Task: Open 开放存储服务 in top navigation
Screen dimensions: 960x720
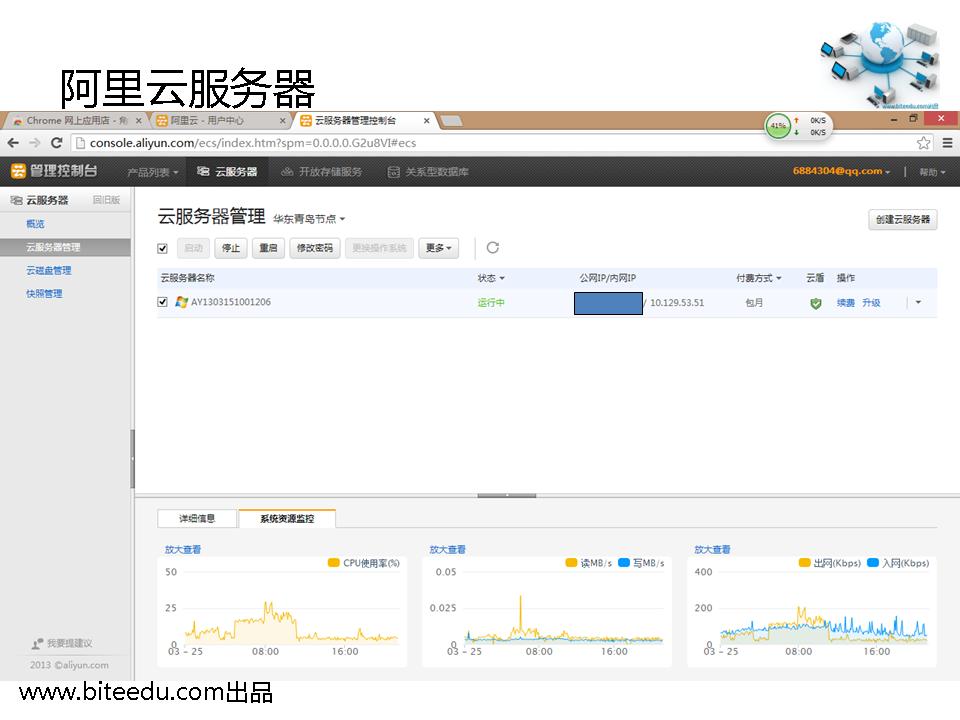Action: [321, 172]
